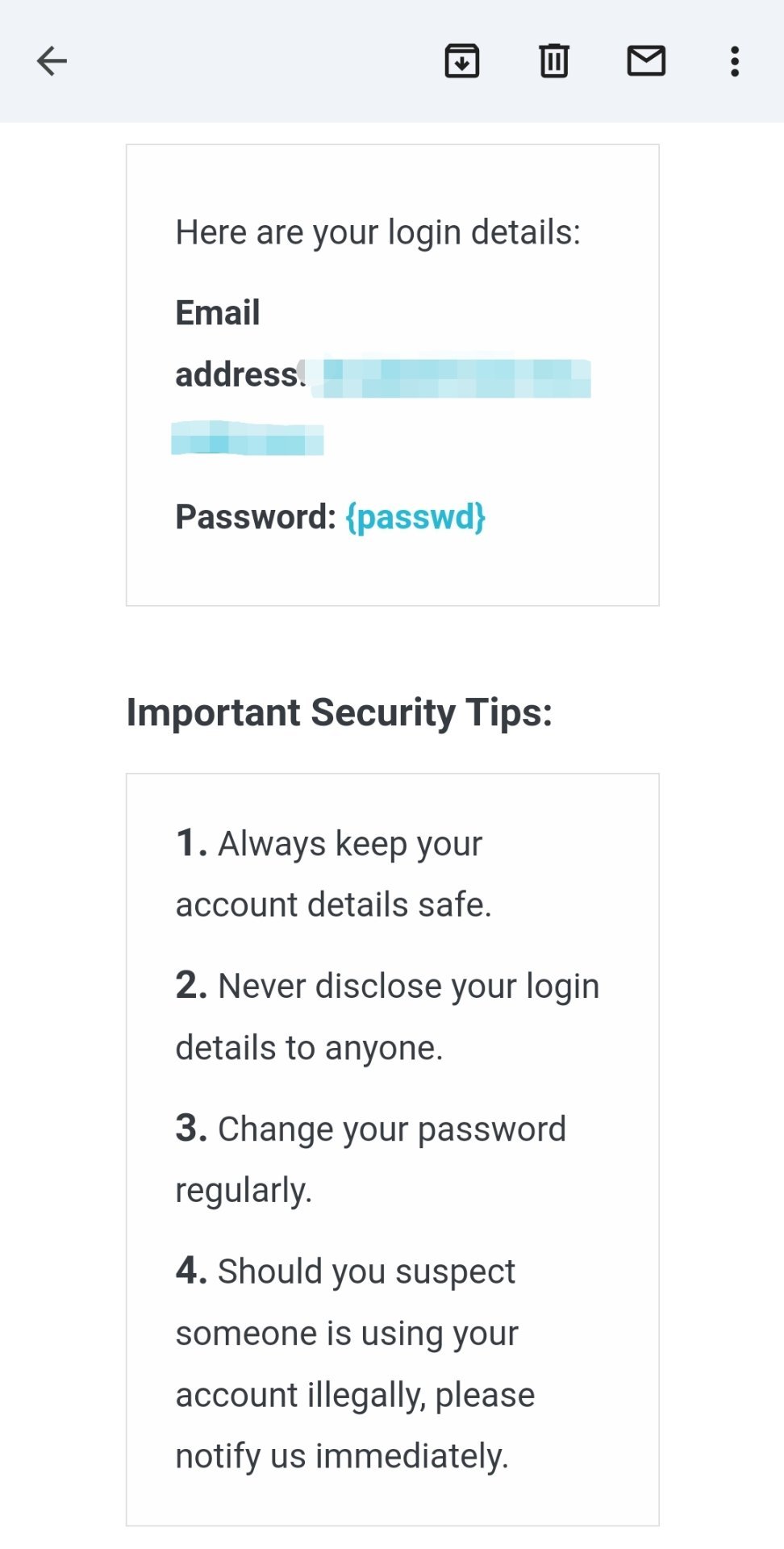Click the 'Important Security Tips:' heading
The image size is (784, 1549).
pyautogui.click(x=340, y=712)
